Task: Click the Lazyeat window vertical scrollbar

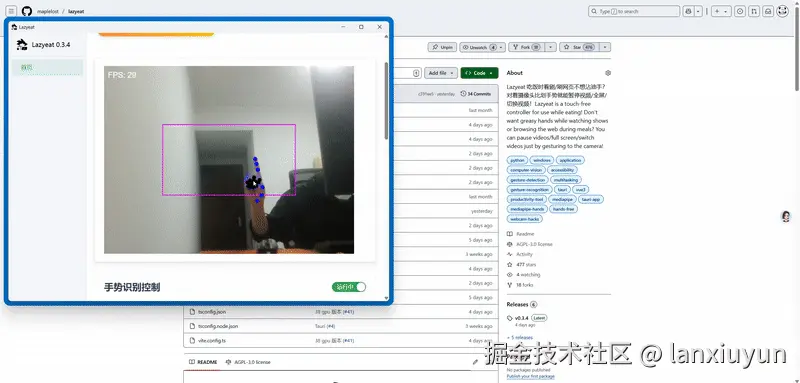Action: [x=386, y=101]
